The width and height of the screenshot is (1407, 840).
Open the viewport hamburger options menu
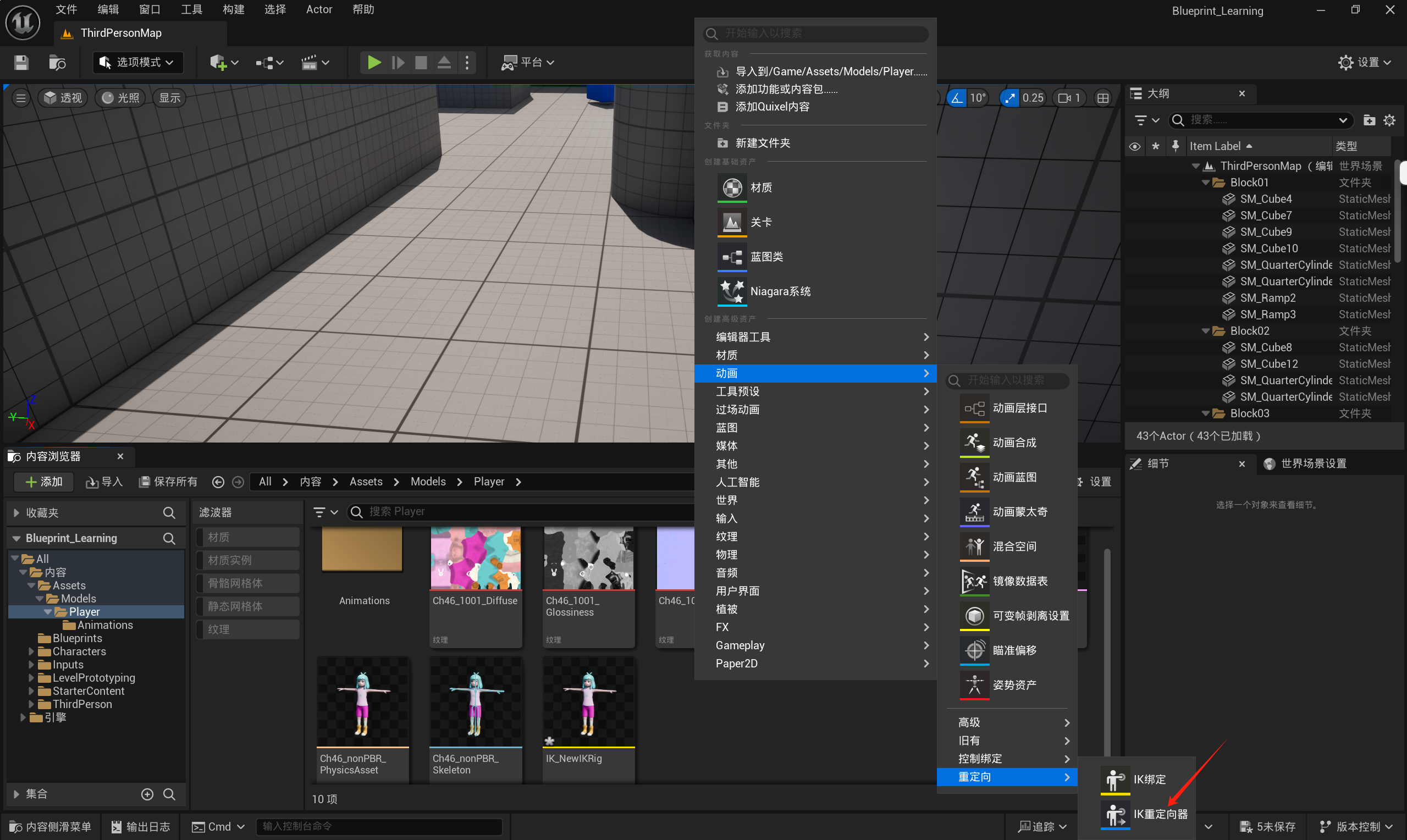[x=21, y=98]
